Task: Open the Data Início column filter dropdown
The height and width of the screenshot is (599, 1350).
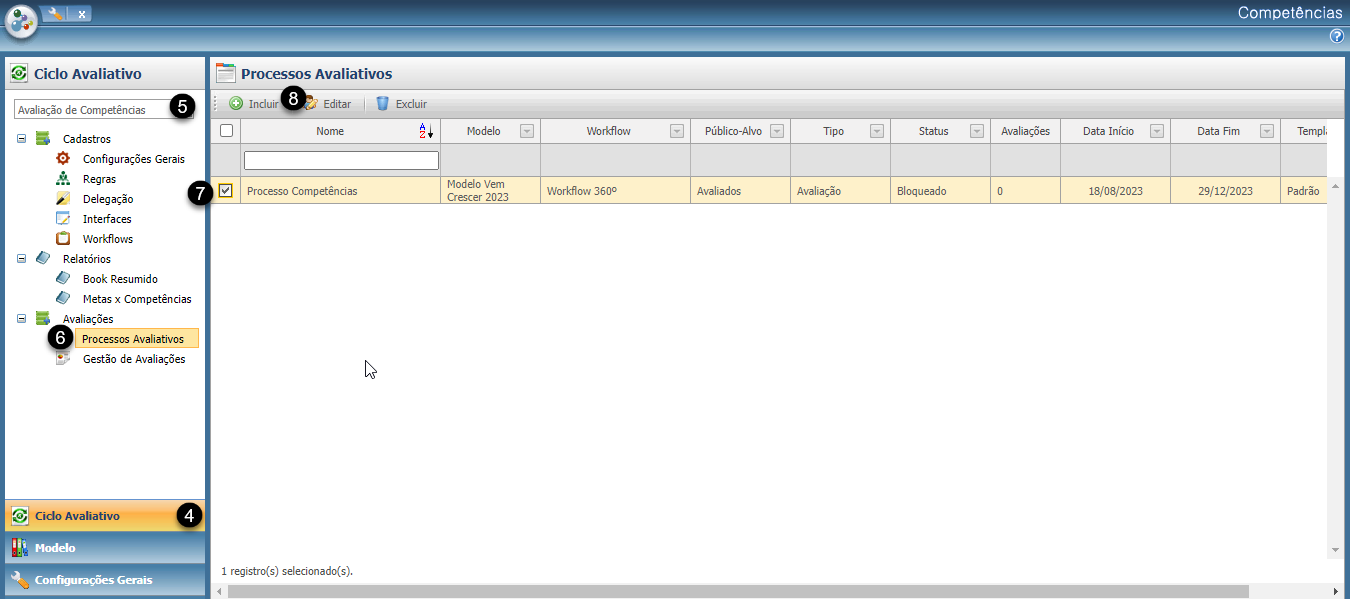Action: 1157,131
